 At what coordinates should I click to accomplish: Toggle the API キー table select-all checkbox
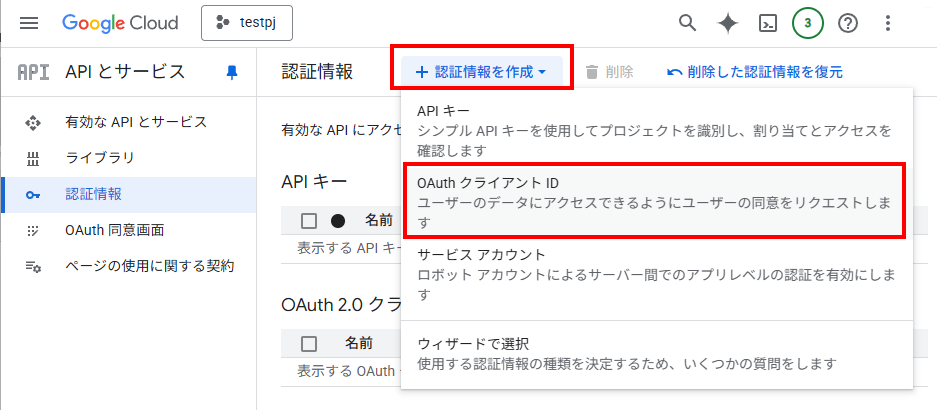pyautogui.click(x=309, y=220)
